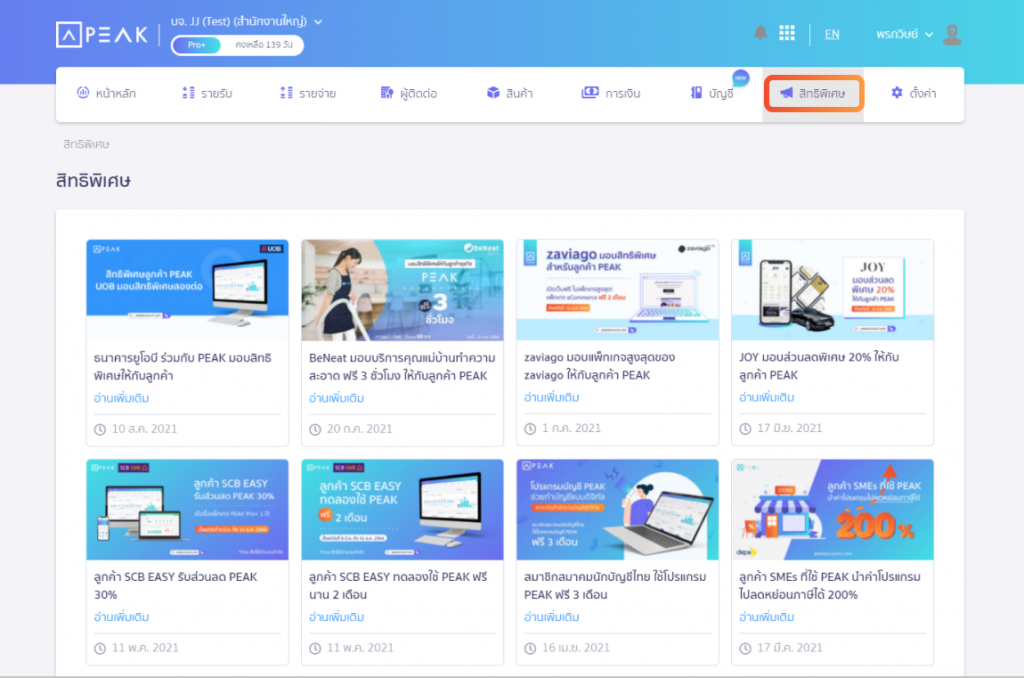This screenshot has height=678, width=1024.
Task: Click the 1 ก.ค. 2021 date
Action: coord(571,428)
